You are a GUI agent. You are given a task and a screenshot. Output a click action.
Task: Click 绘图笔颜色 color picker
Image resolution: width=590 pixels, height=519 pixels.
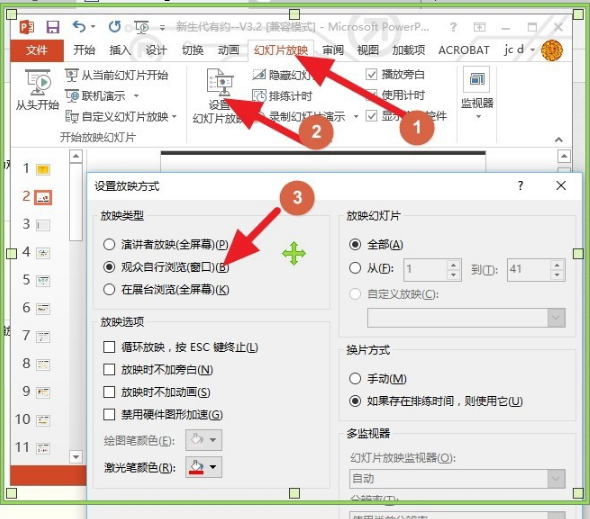(x=204, y=440)
